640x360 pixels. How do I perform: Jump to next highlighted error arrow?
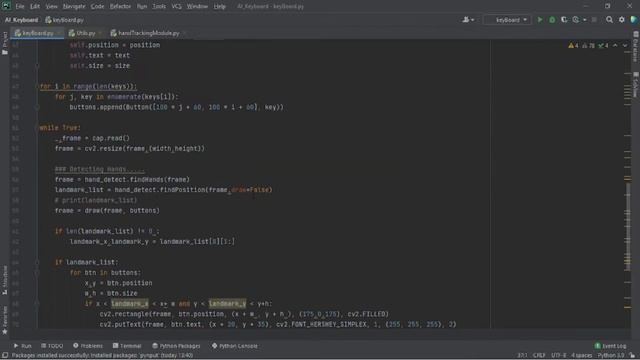point(625,46)
